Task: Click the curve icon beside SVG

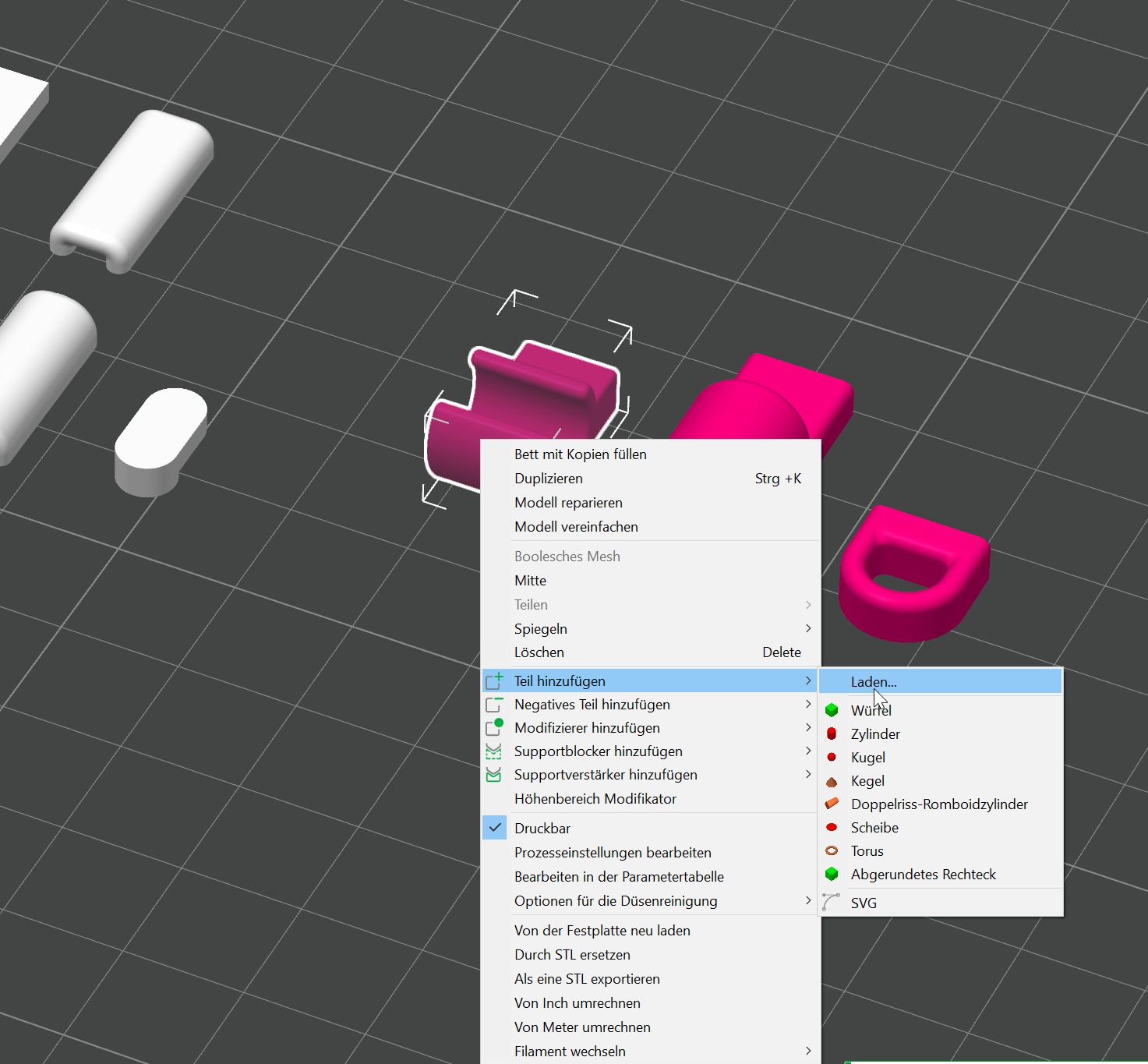Action: tap(831, 903)
